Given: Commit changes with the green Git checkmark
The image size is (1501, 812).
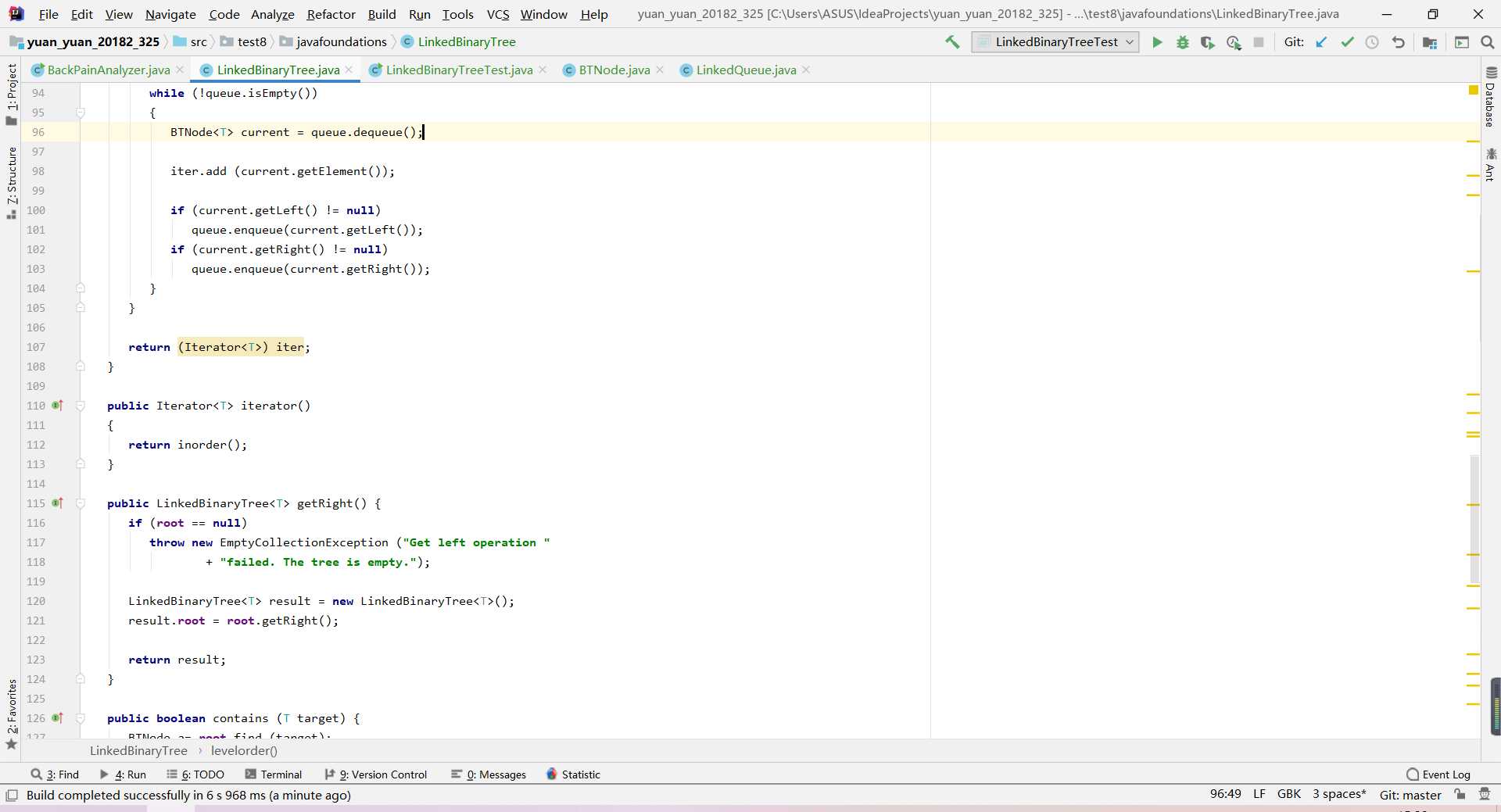Looking at the screenshot, I should 1347,42.
